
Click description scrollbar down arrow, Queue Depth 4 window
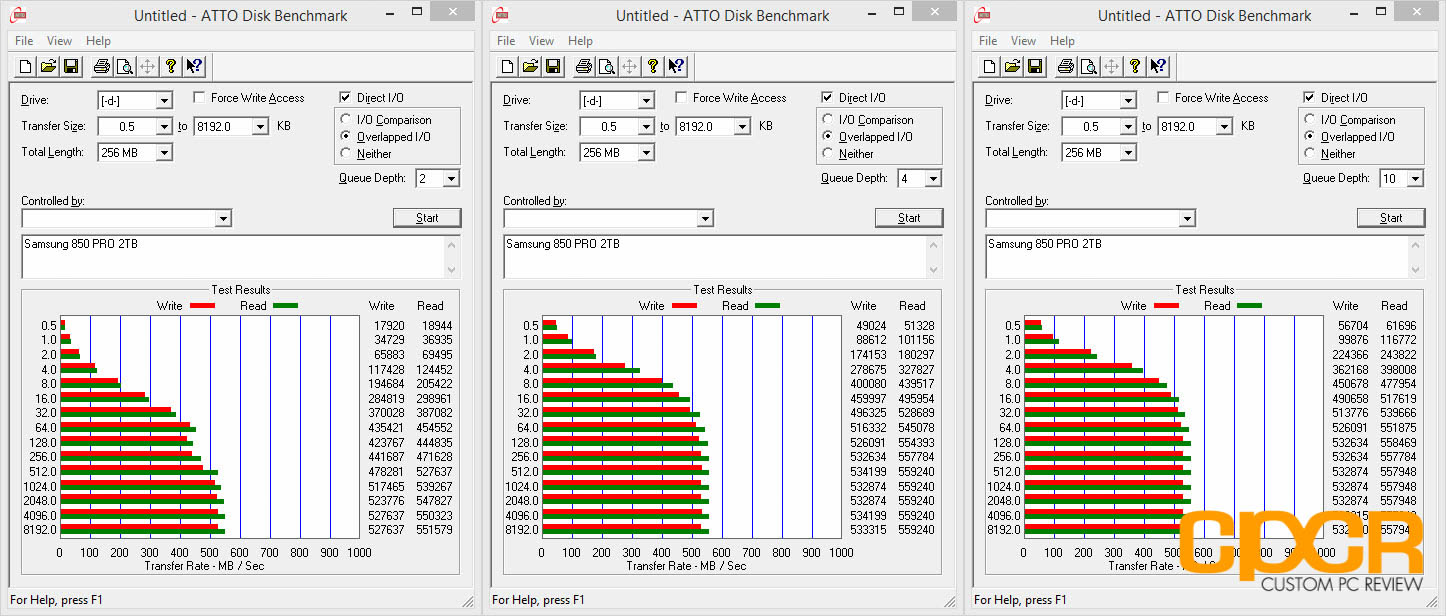pos(935,270)
